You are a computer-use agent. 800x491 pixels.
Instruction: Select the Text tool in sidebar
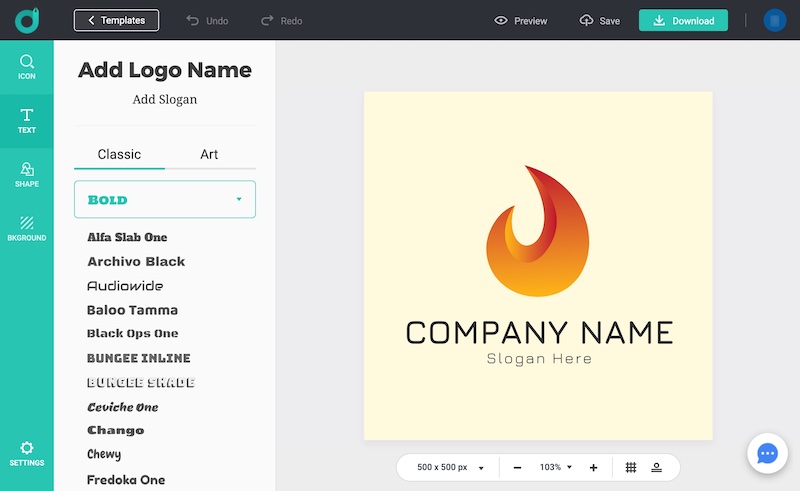click(27, 121)
